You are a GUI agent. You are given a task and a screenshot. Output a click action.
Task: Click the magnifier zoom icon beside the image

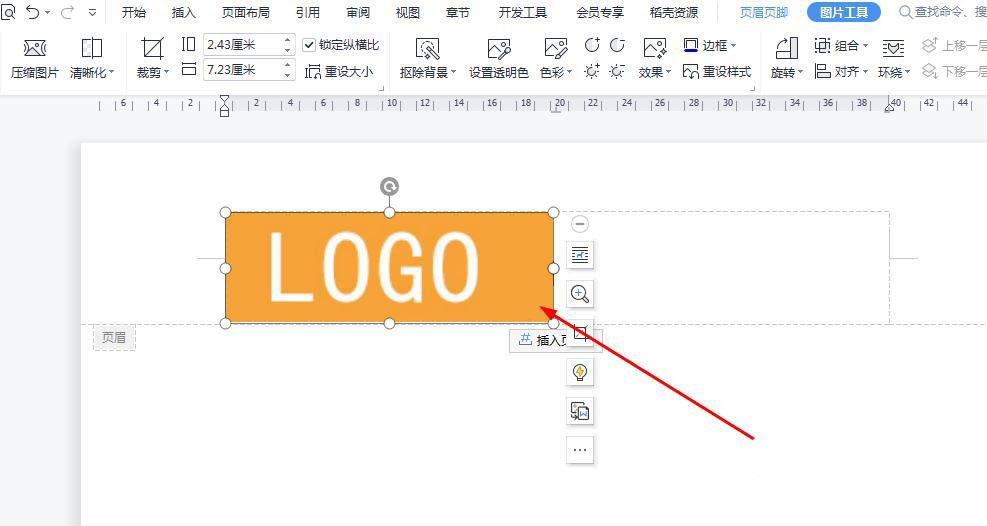(x=580, y=294)
